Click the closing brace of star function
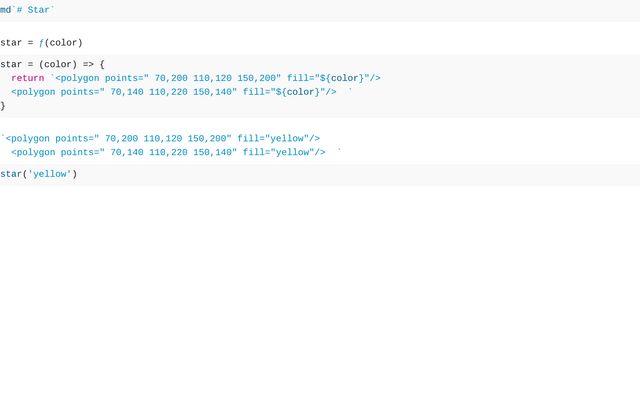The width and height of the screenshot is (640, 400). pyautogui.click(x=3, y=106)
